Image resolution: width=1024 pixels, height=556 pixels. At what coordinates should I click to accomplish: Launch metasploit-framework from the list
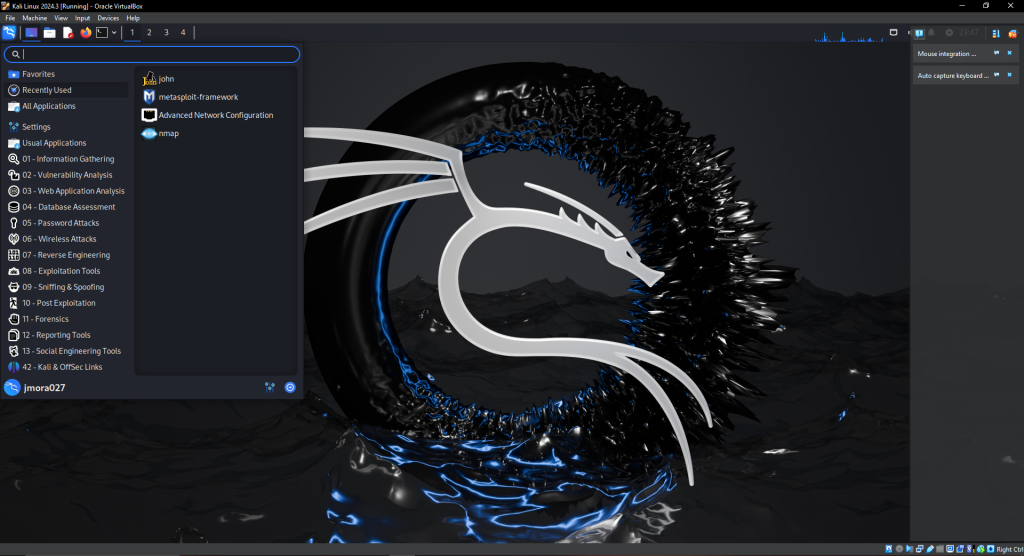[216, 97]
